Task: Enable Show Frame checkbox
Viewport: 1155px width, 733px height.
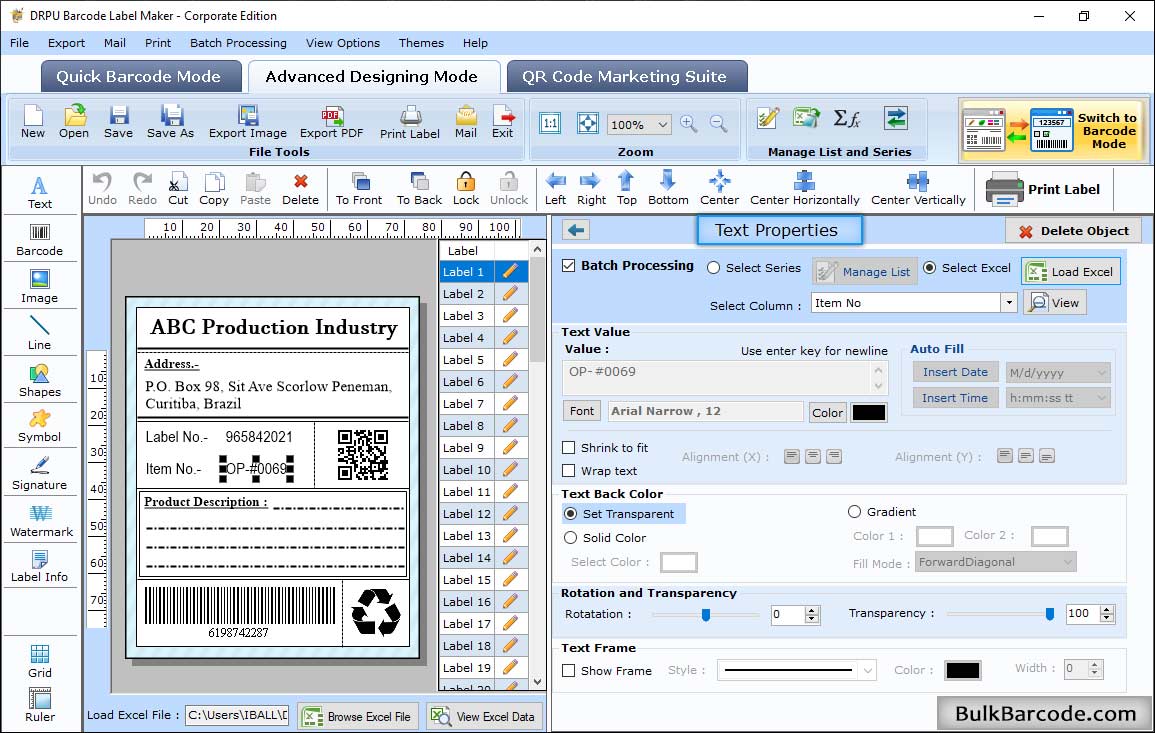Action: click(x=569, y=670)
